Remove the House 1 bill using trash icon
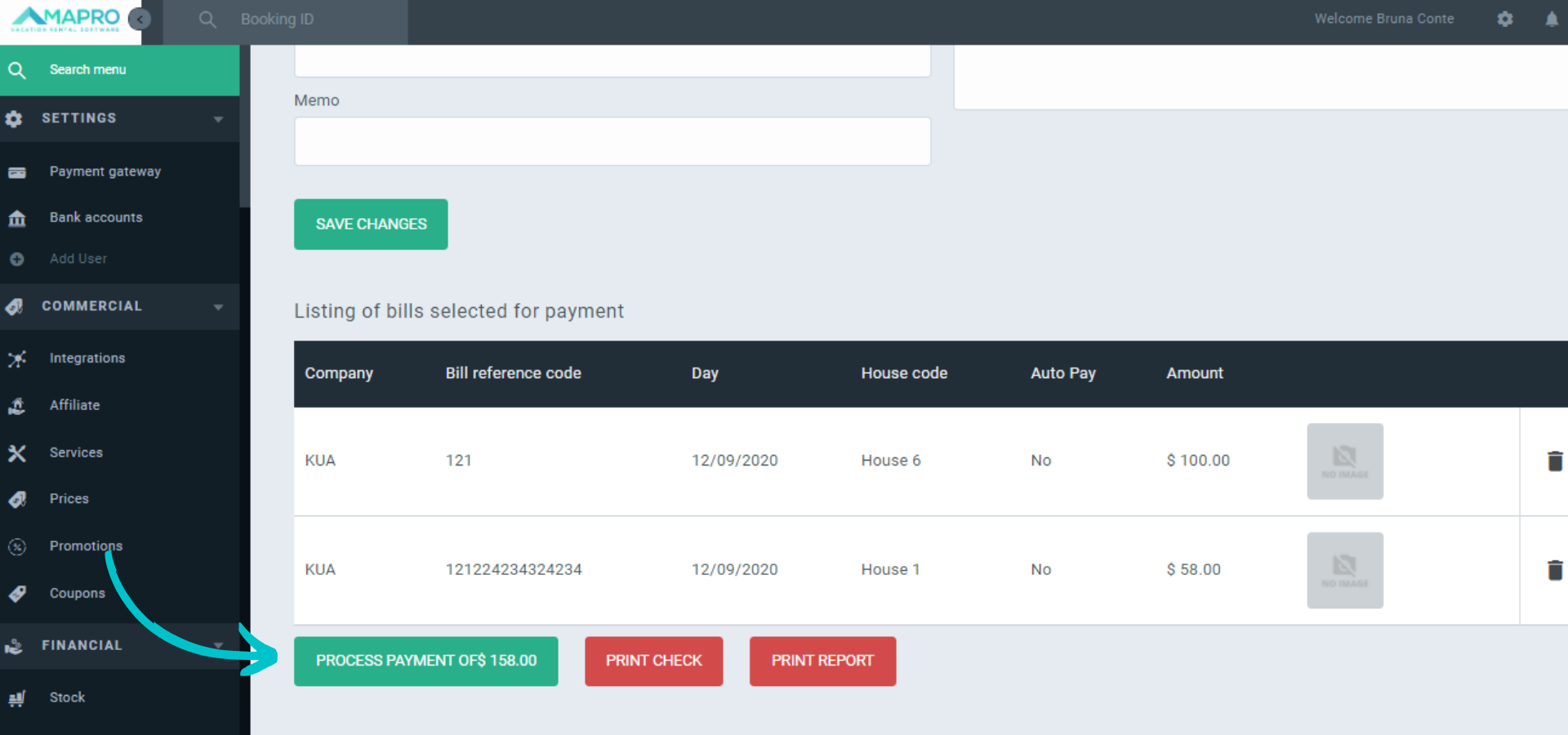 (1554, 570)
